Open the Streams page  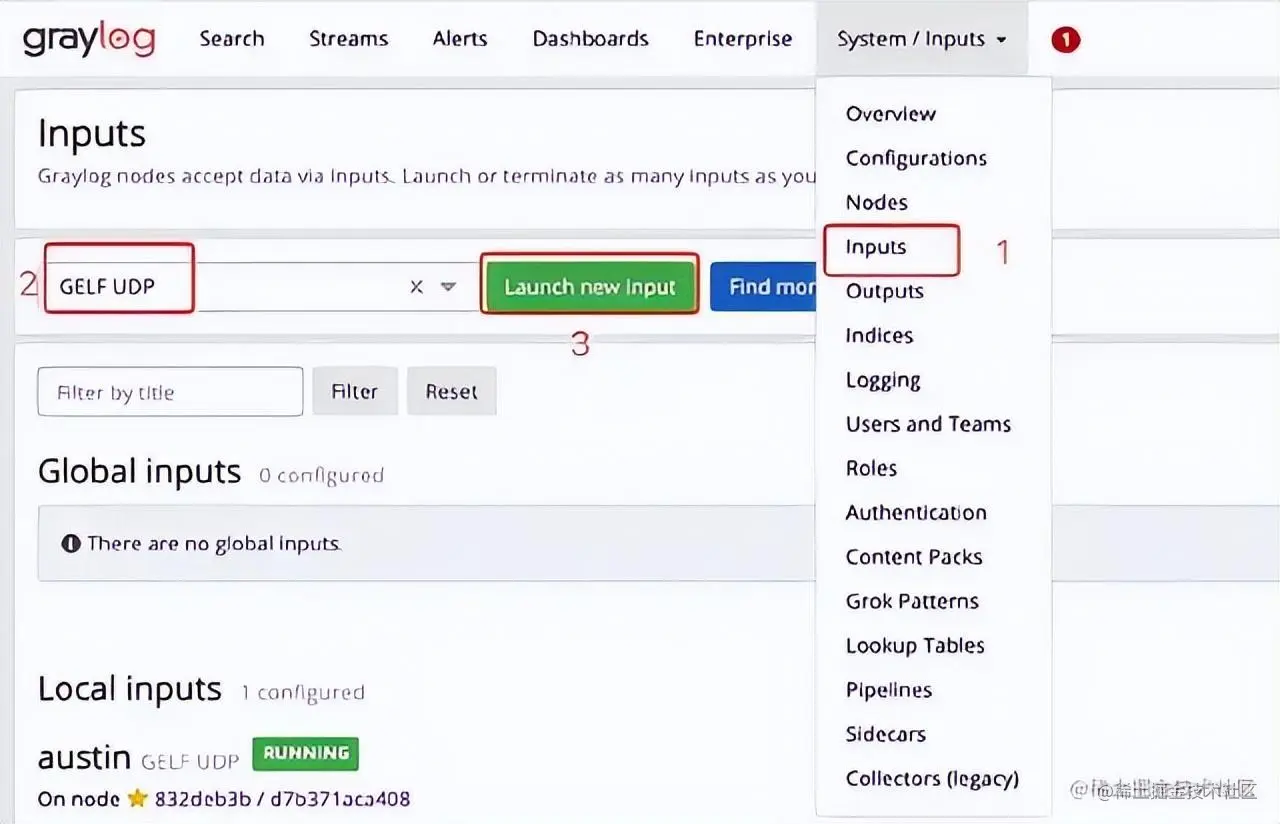pos(348,39)
